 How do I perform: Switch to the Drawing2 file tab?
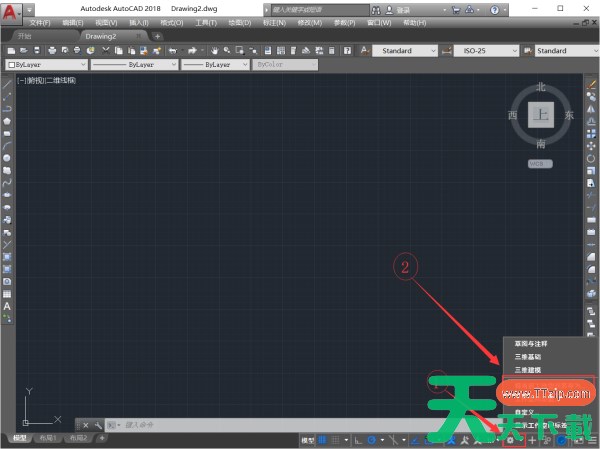click(x=101, y=36)
